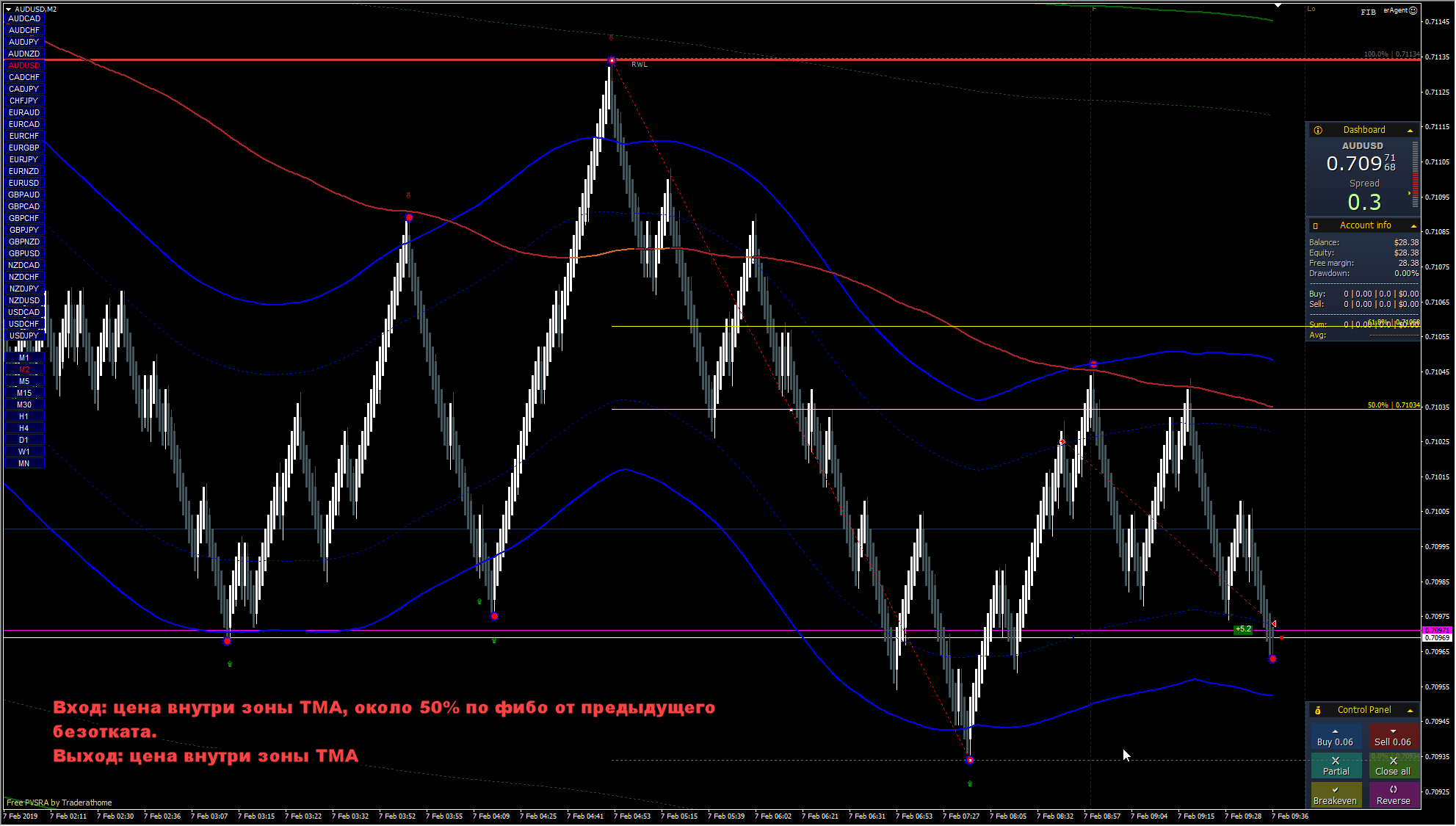Switch chart to EURAUD symbol
This screenshot has height=826, width=1456.
tap(24, 113)
